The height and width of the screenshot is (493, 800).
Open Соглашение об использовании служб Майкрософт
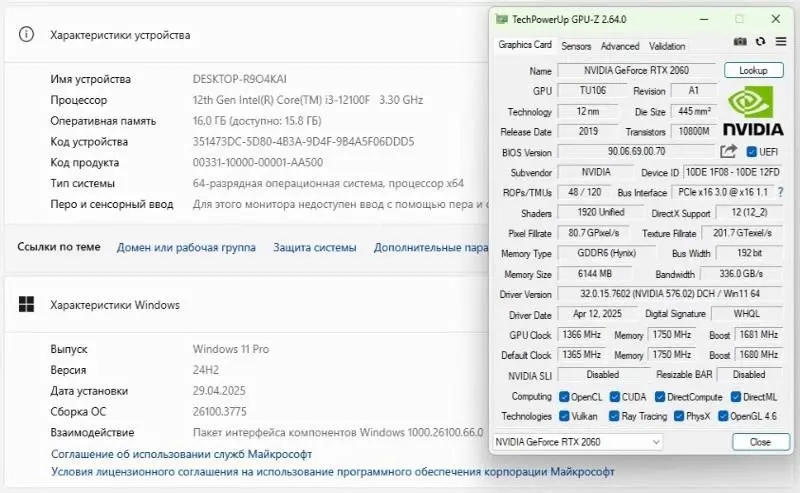click(182, 454)
